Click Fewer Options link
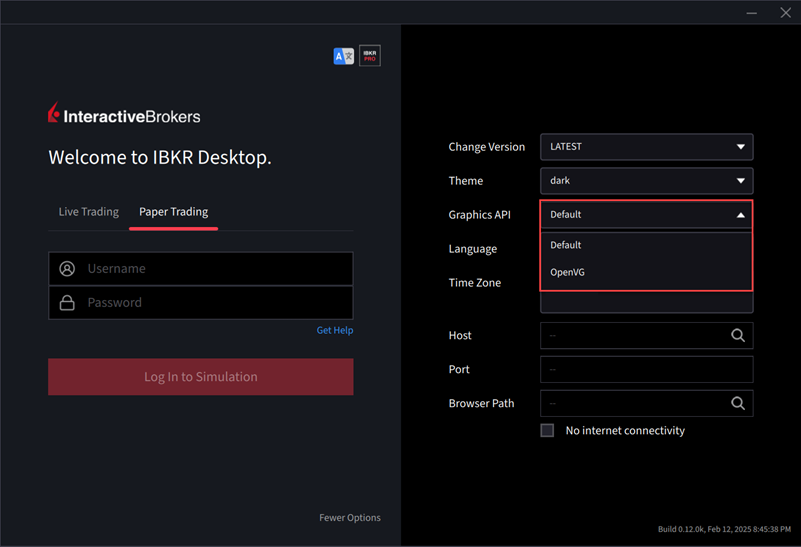 (350, 517)
